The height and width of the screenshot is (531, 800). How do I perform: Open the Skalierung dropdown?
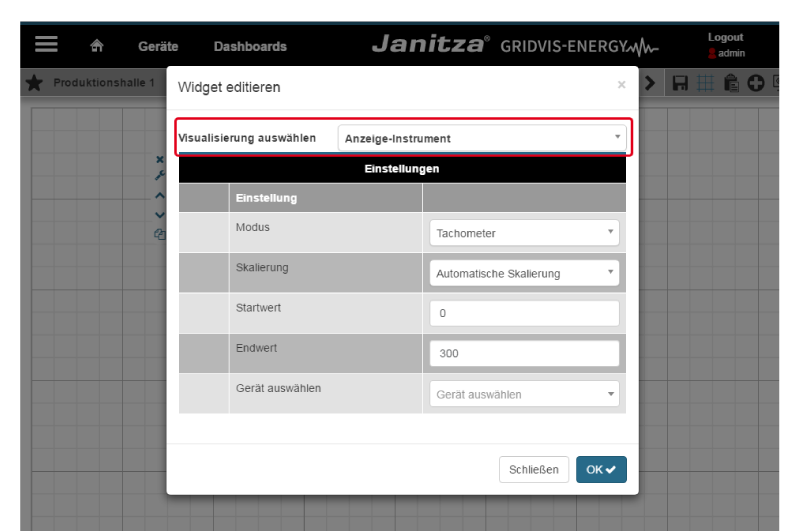point(524,273)
